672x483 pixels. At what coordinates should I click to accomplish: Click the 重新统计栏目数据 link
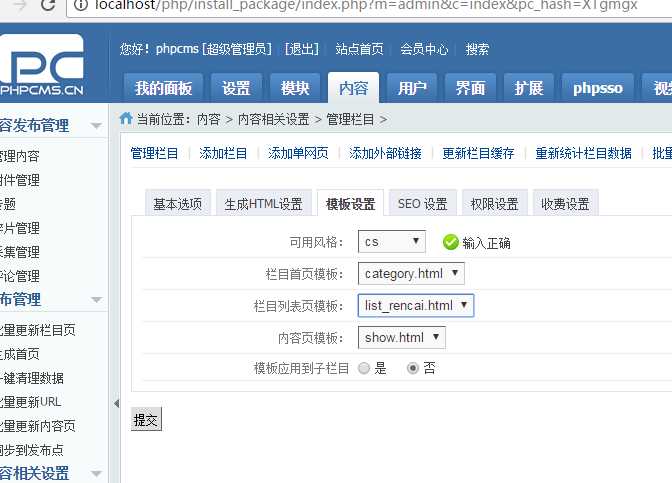583,153
